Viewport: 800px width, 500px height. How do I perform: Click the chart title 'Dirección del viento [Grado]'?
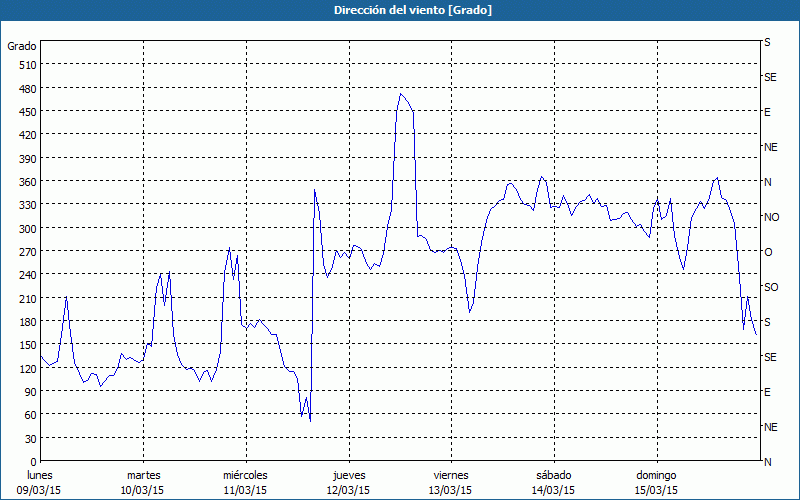click(399, 10)
